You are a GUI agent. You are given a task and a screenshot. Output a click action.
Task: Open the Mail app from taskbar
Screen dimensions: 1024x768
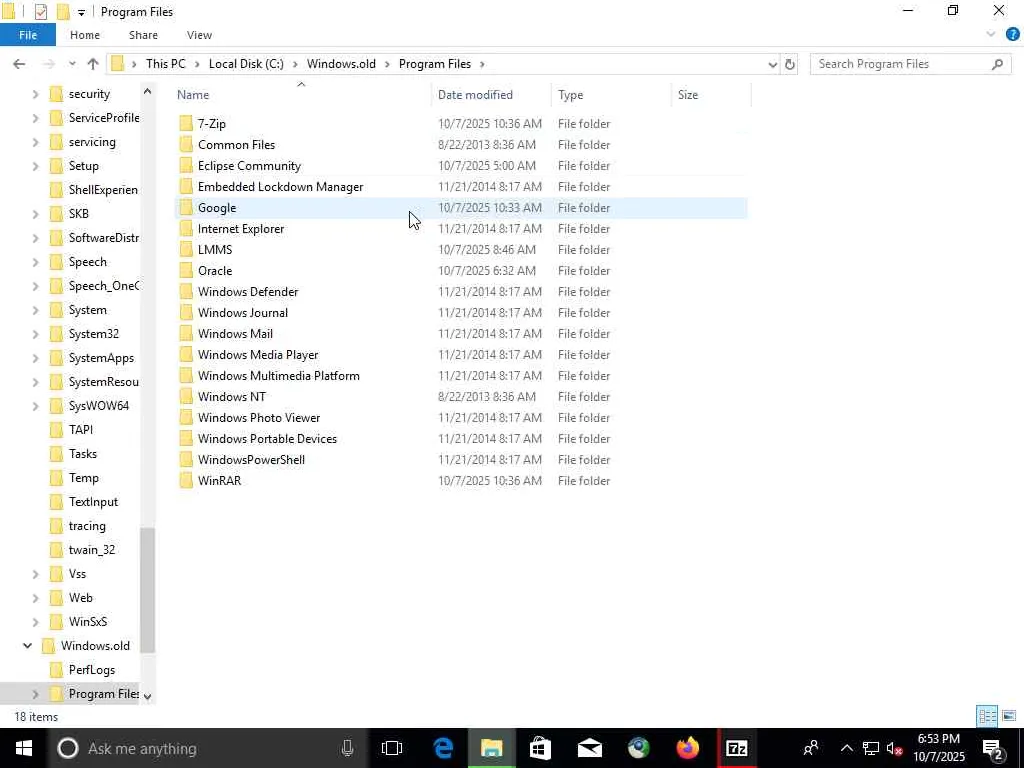(x=590, y=748)
